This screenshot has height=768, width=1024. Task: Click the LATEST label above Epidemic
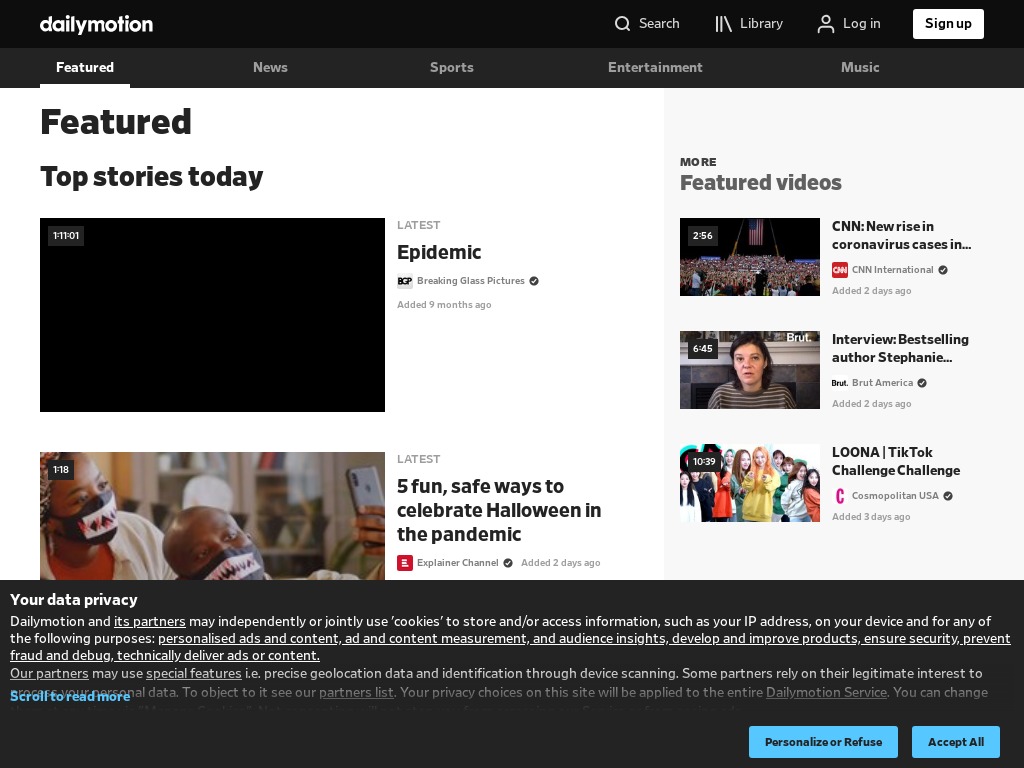419,225
